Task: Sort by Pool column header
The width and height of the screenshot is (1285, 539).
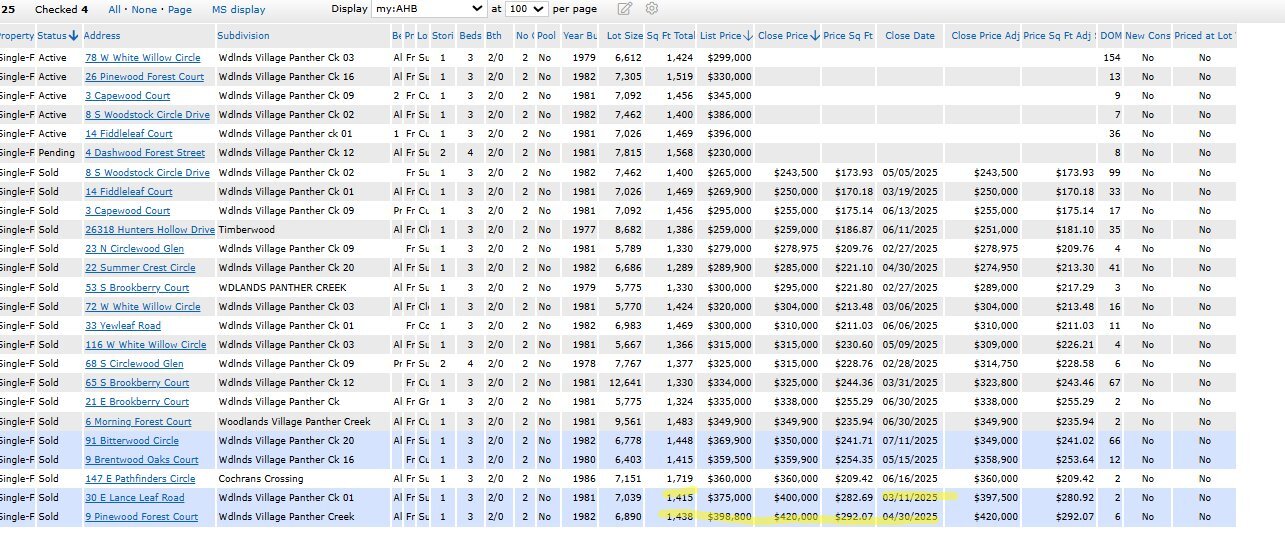Action: pyautogui.click(x=547, y=35)
